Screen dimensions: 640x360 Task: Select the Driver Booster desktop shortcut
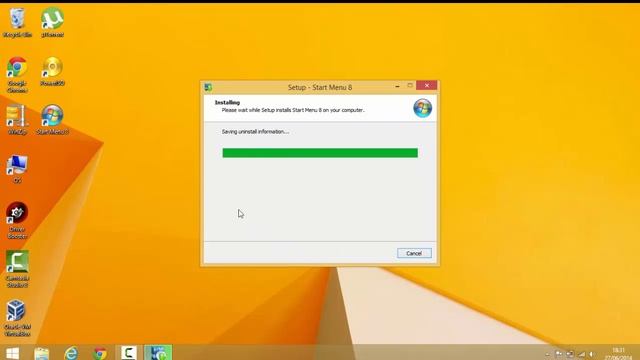[x=17, y=220]
